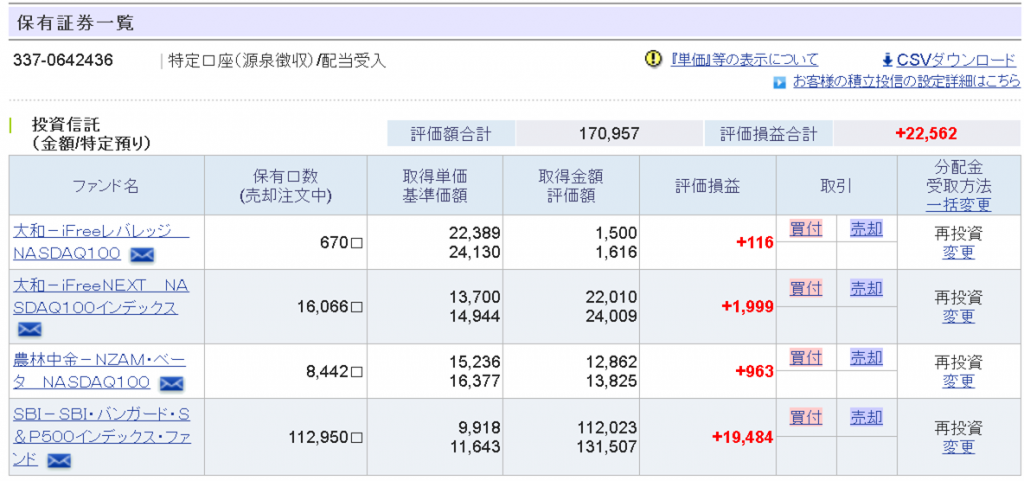The image size is (1024, 481).
Task: Click mail icon beside NZAM・ベータ NASDAQ100
Action: pos(172,383)
